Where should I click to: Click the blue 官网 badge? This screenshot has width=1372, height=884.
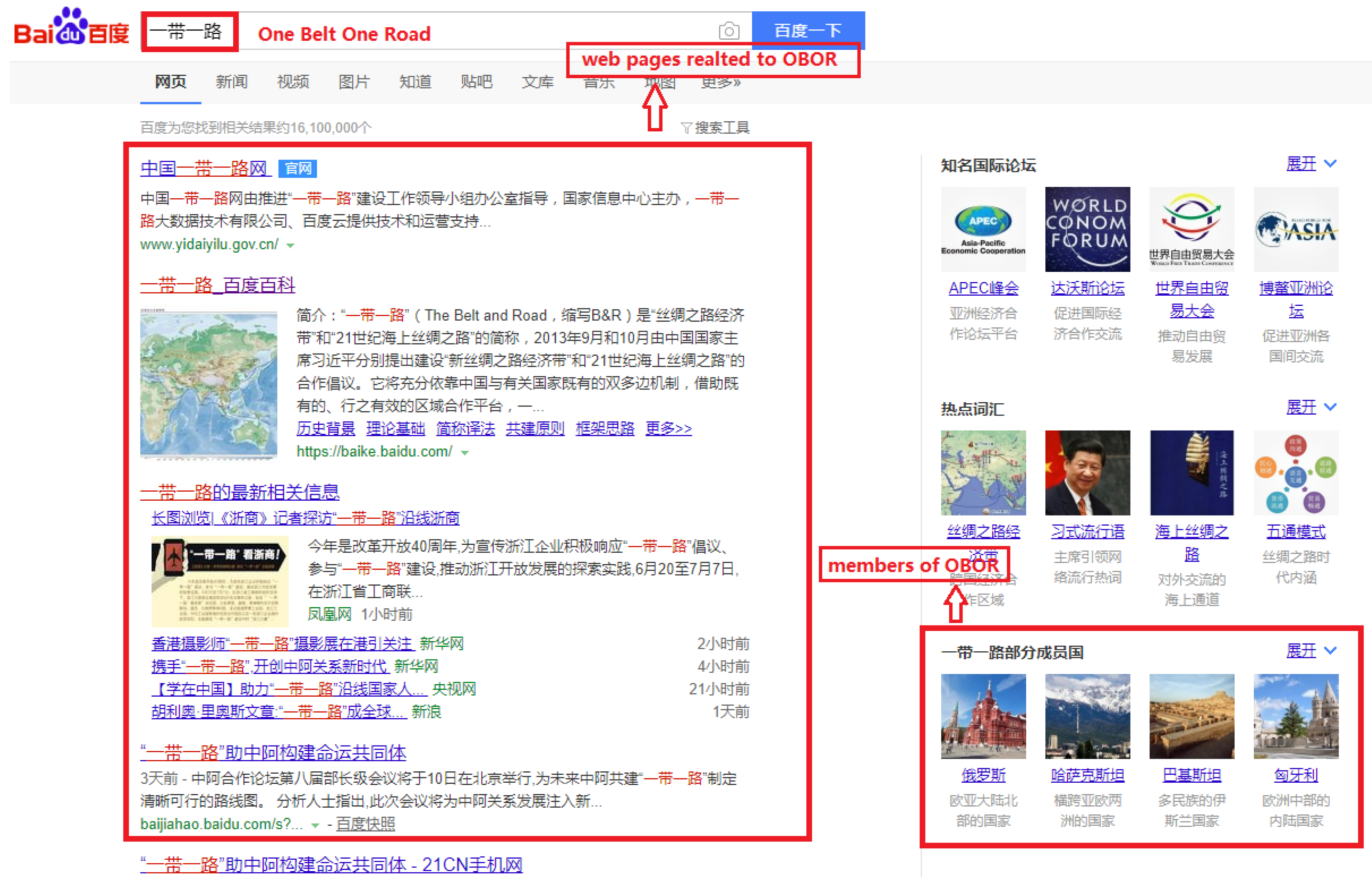[x=297, y=168]
